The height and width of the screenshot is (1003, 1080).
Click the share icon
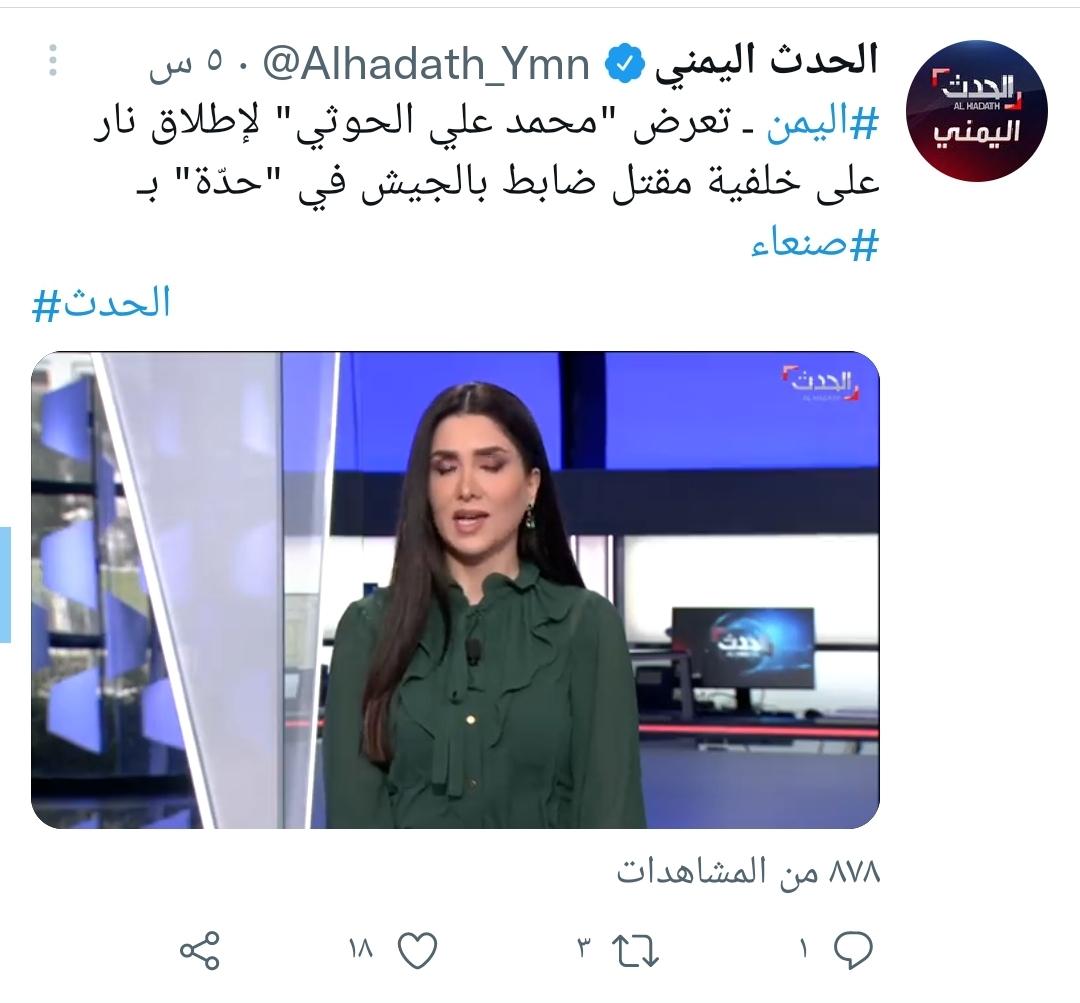point(200,951)
